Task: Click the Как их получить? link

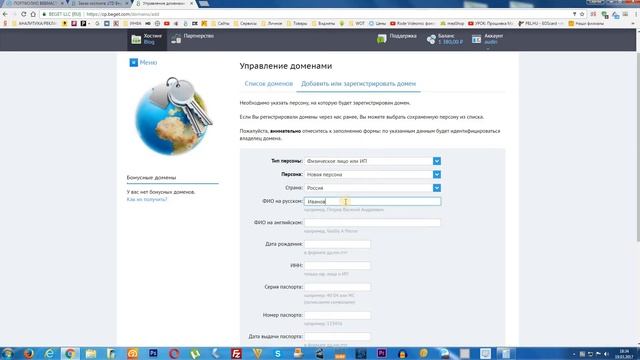Action: click(147, 200)
